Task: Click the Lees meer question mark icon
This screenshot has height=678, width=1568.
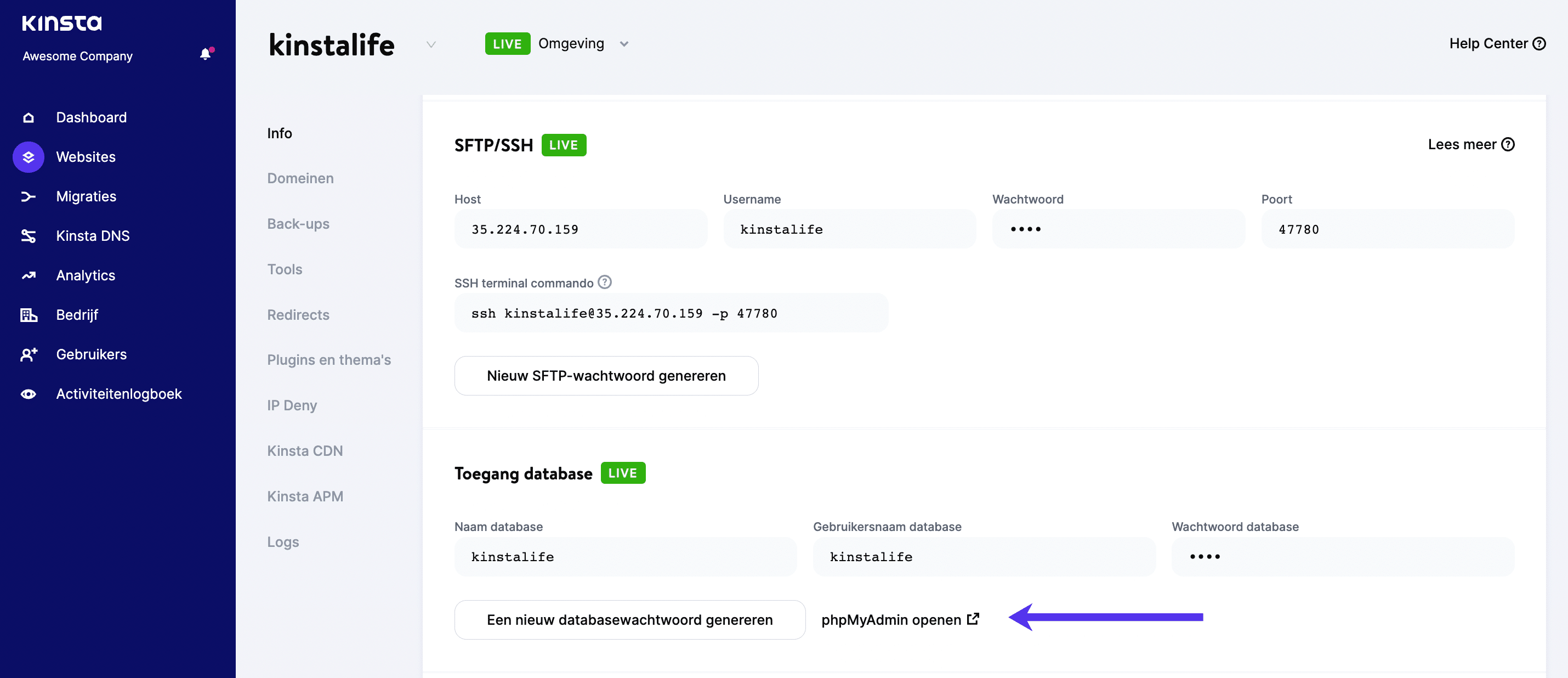Action: tap(1508, 144)
